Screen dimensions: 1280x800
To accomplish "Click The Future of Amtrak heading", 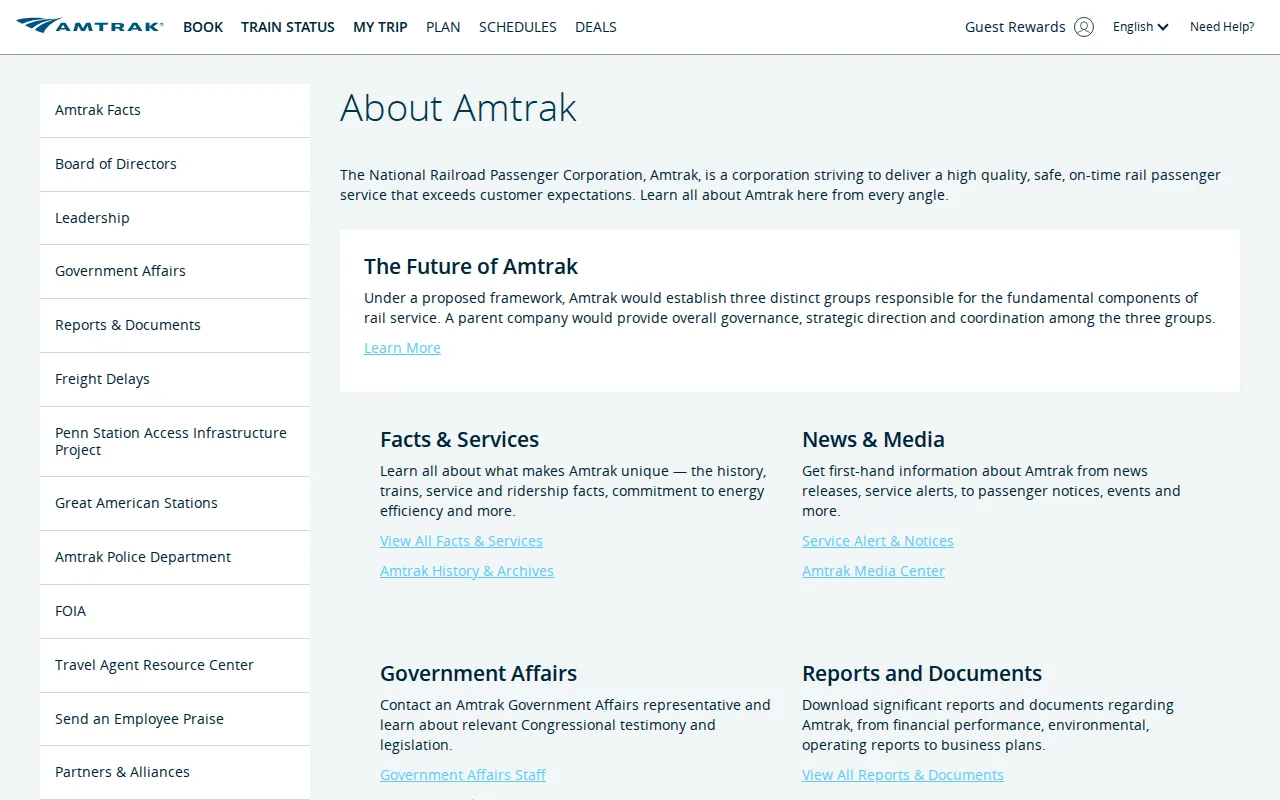I will [x=471, y=266].
